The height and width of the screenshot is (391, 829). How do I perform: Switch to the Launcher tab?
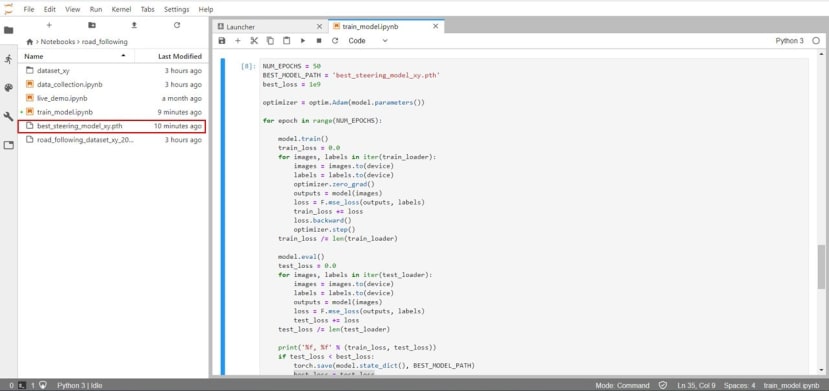point(270,26)
